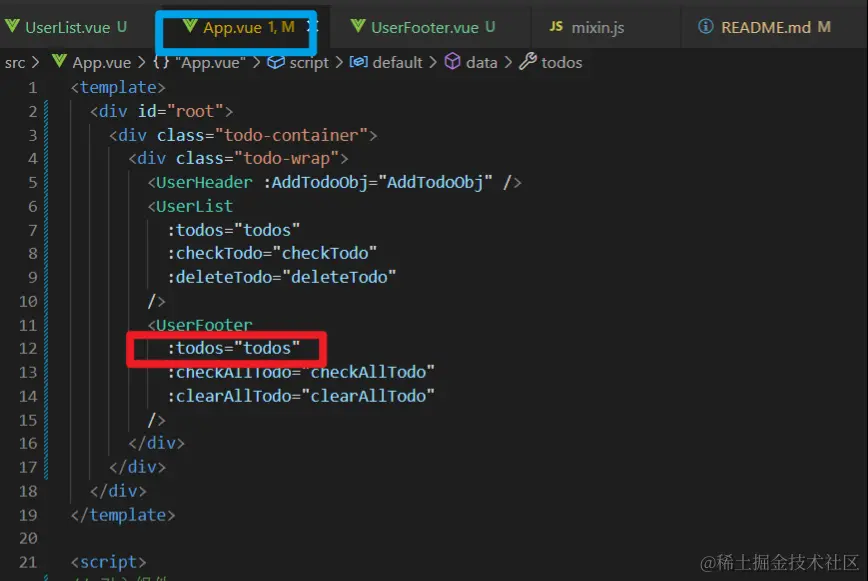Open the "App.vue" object breadcrumb
This screenshot has width=868, height=581.
[x=210, y=63]
